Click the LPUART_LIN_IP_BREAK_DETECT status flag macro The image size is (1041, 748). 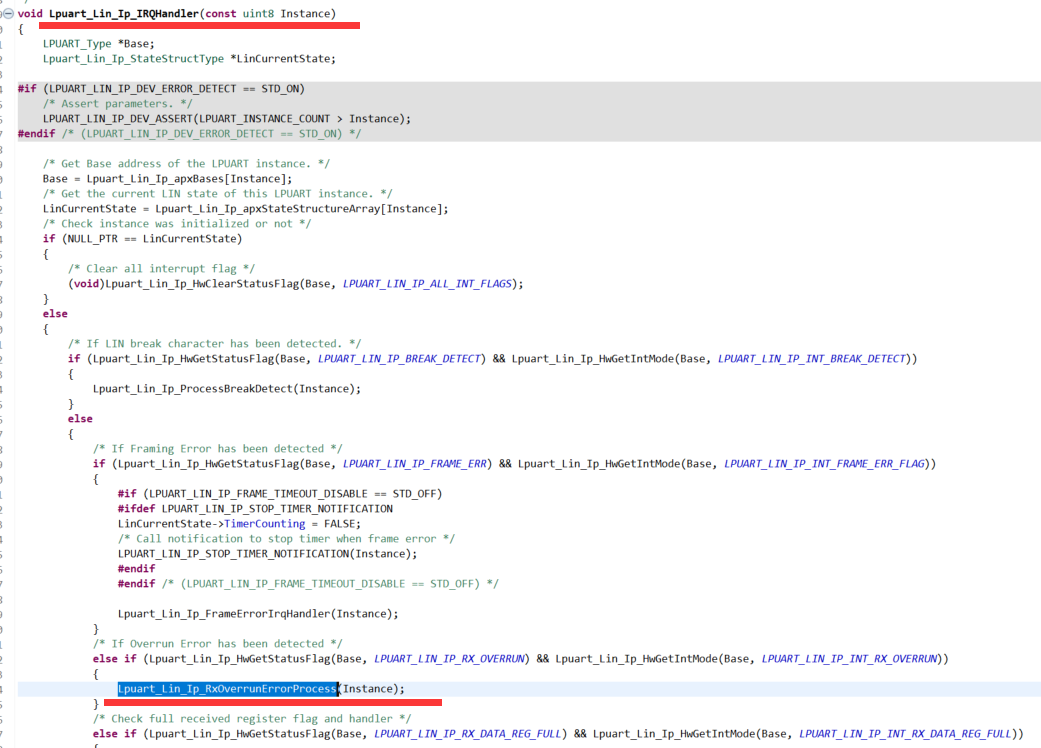pyautogui.click(x=399, y=359)
